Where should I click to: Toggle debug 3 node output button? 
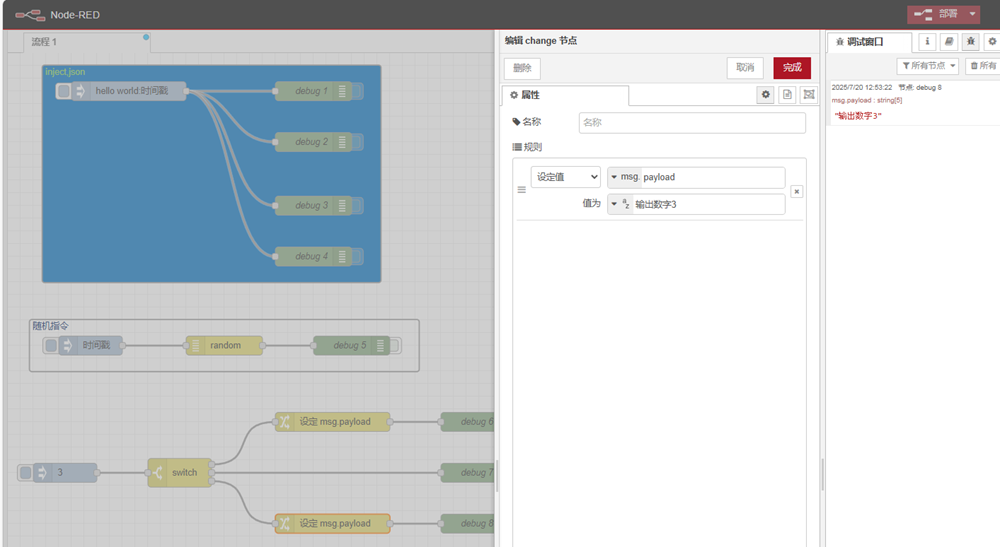coord(358,206)
